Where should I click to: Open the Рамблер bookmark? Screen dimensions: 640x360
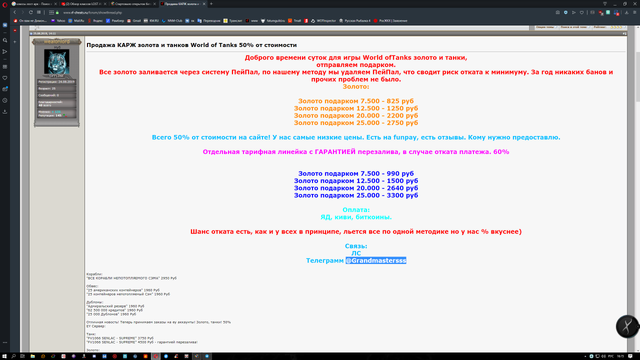point(115,21)
